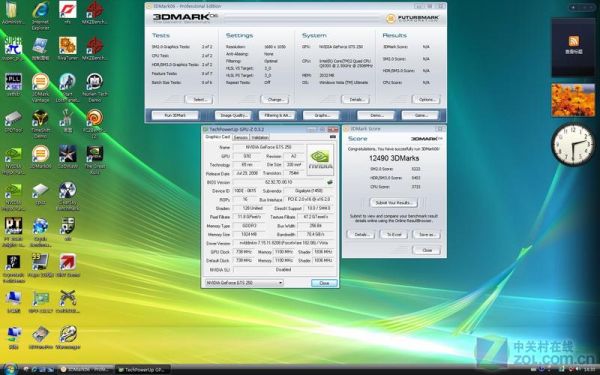Click the Image Quality button in 3DMark06
Screen dimensions: 600x375
[233, 115]
